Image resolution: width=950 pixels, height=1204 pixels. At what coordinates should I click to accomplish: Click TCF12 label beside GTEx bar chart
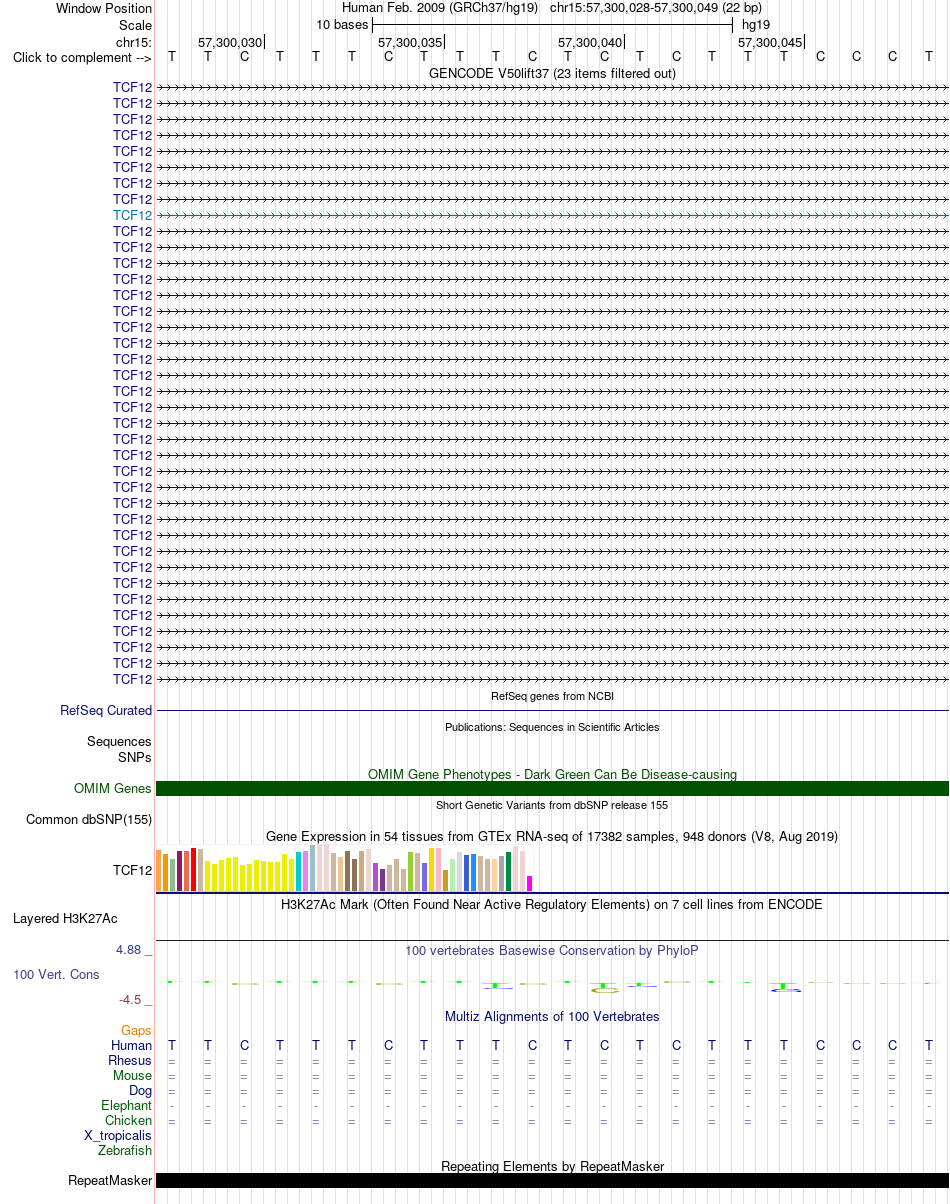[133, 871]
